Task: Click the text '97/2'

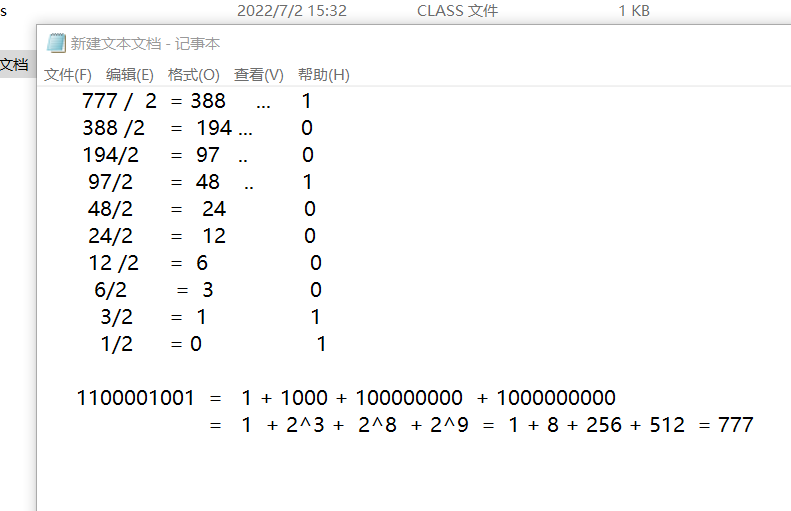Action: tap(110, 182)
